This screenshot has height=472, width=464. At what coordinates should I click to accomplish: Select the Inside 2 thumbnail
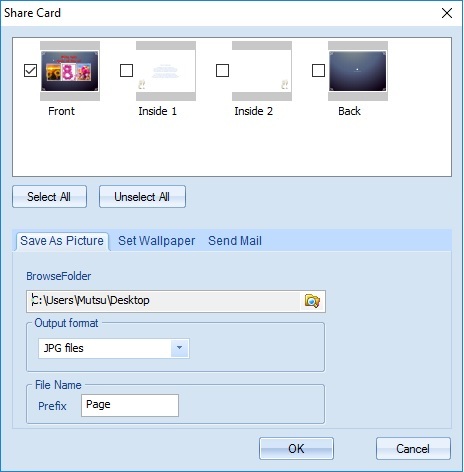pyautogui.click(x=262, y=71)
